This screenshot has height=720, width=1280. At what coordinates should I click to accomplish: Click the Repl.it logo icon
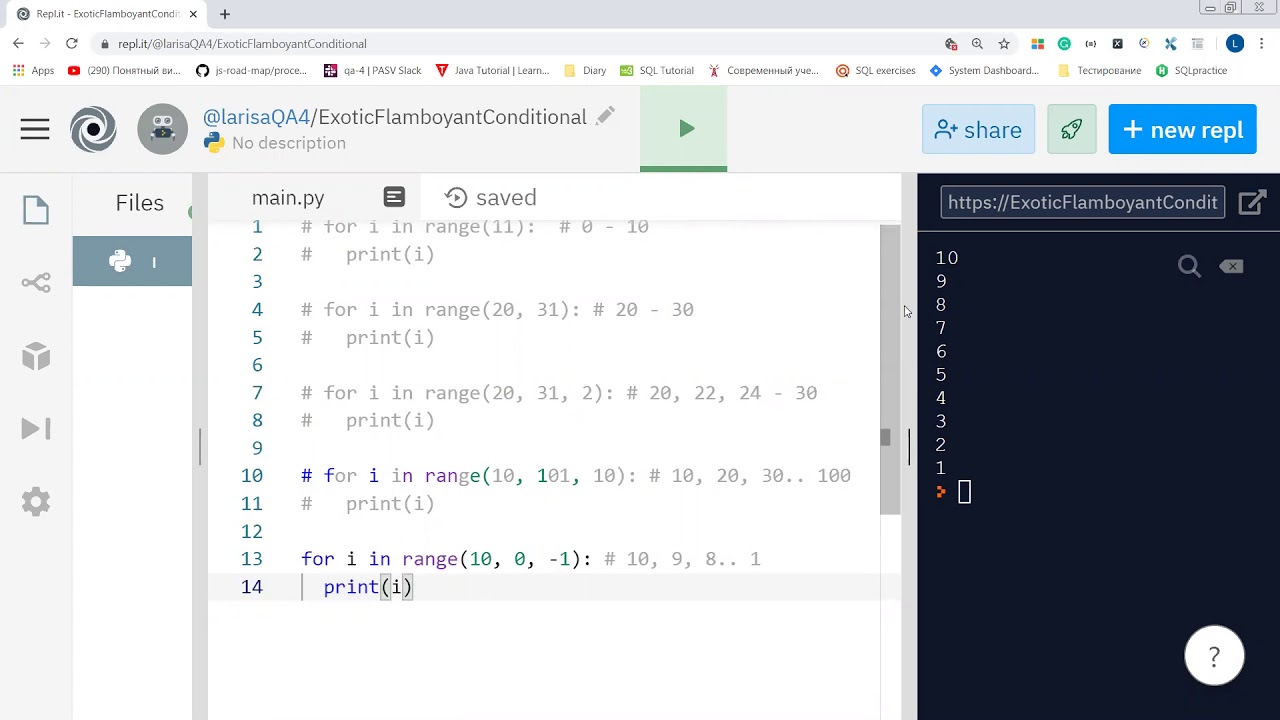(x=93, y=129)
